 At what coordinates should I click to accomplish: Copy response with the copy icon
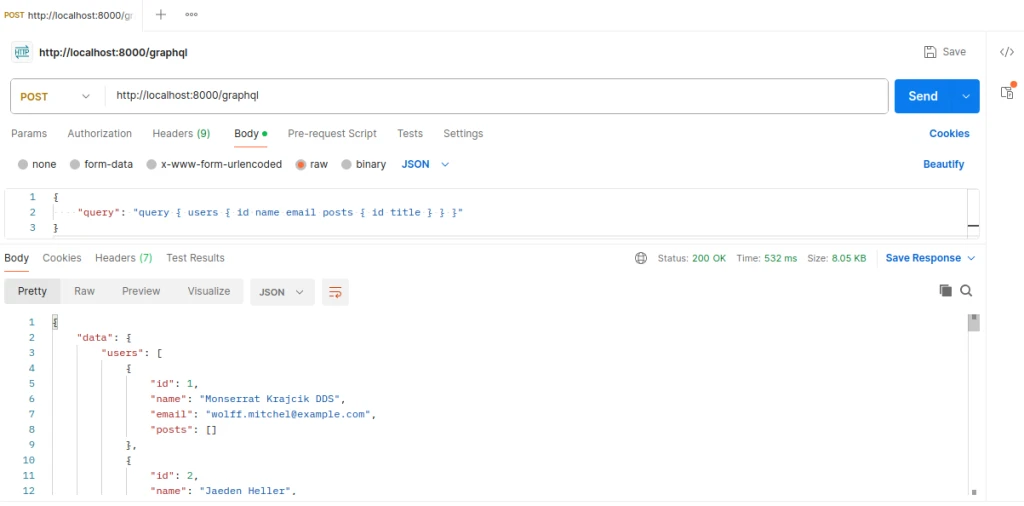pos(945,291)
